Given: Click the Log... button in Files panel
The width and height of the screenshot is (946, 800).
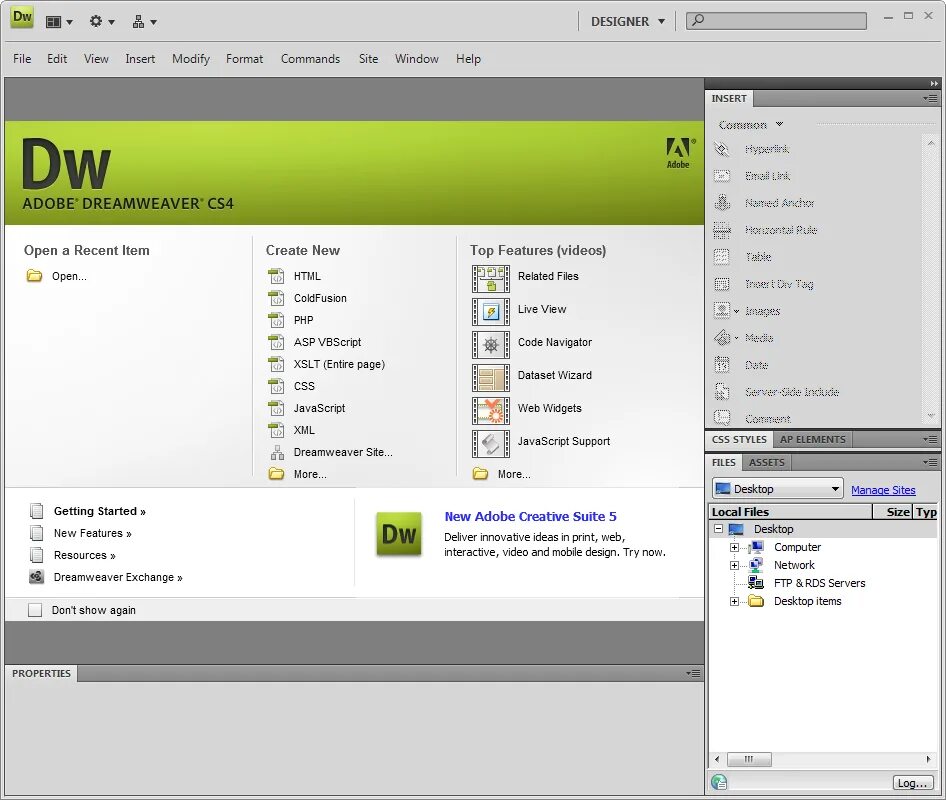Looking at the screenshot, I should coord(911,783).
